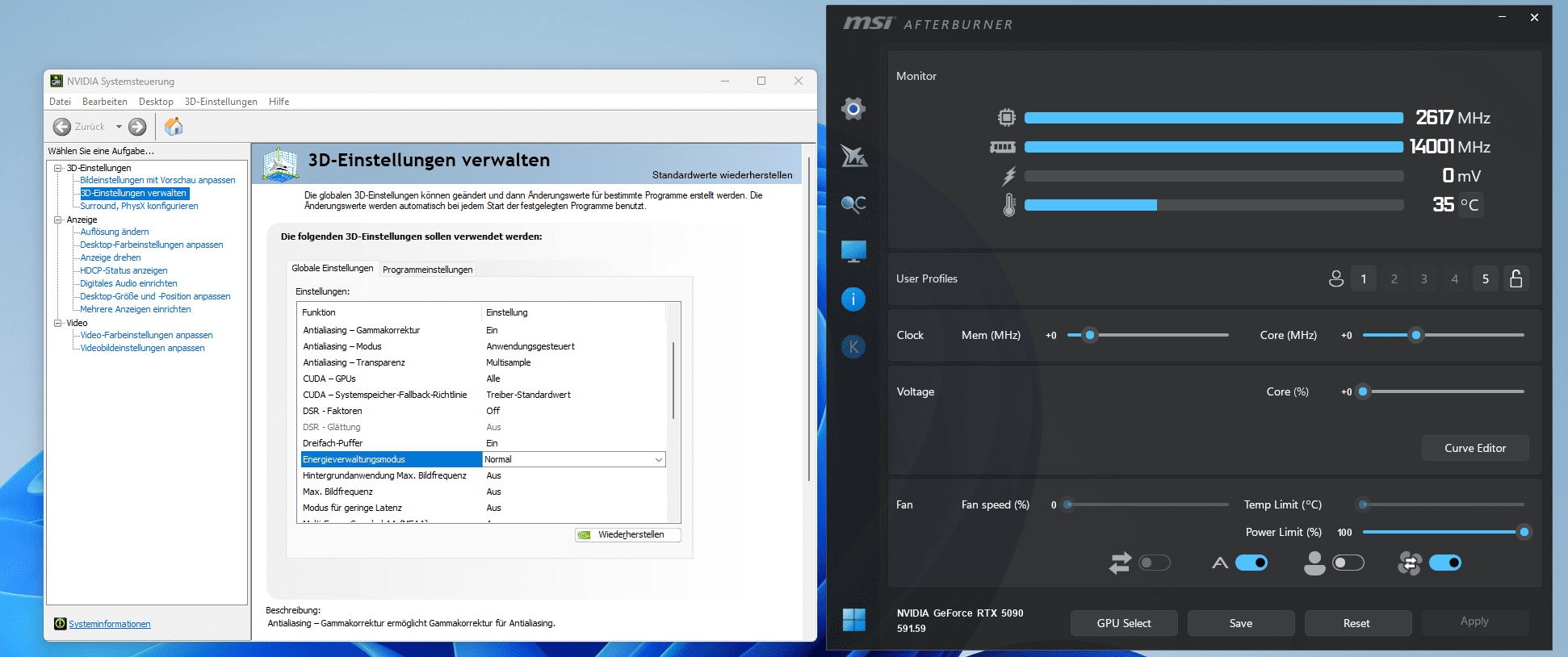1568x657 pixels.
Task: Click the Windows logo icon in Afterburner
Action: pos(853,620)
